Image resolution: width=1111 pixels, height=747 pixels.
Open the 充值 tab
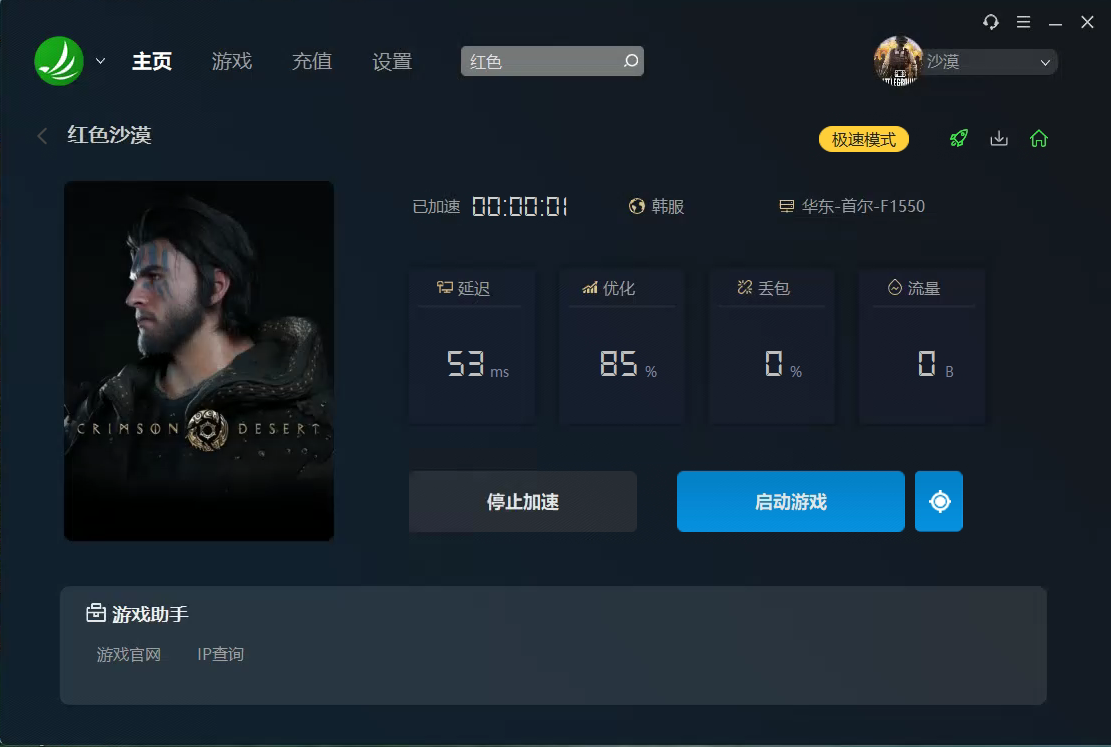click(x=312, y=61)
